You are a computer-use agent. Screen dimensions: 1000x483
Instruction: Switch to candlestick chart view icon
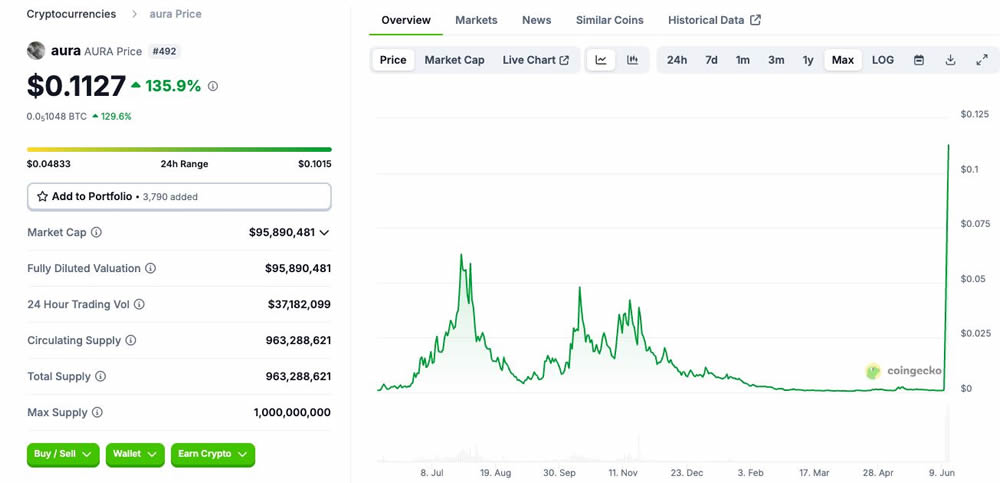pyautogui.click(x=633, y=60)
